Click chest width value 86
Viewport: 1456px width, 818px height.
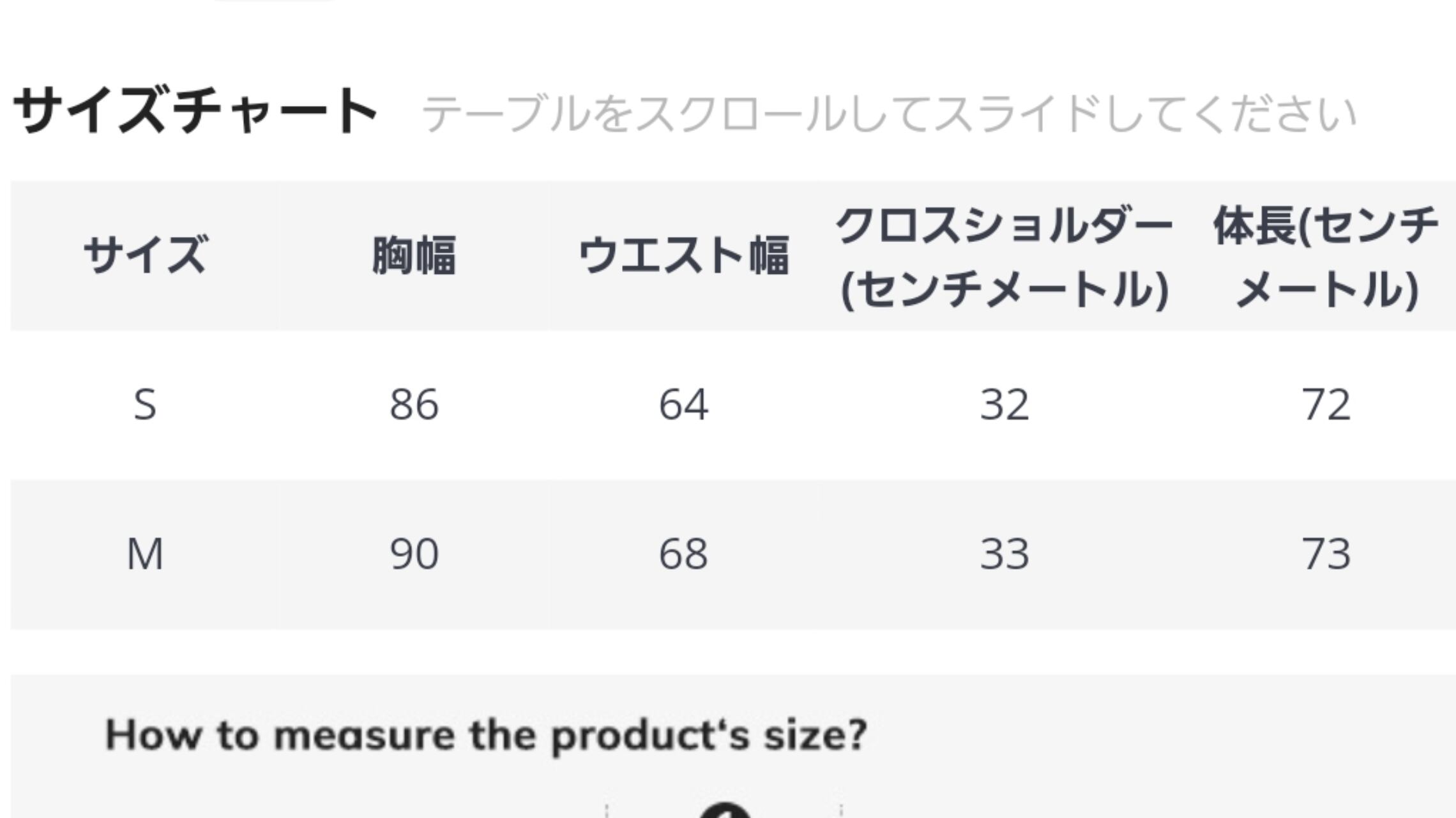[x=414, y=405]
